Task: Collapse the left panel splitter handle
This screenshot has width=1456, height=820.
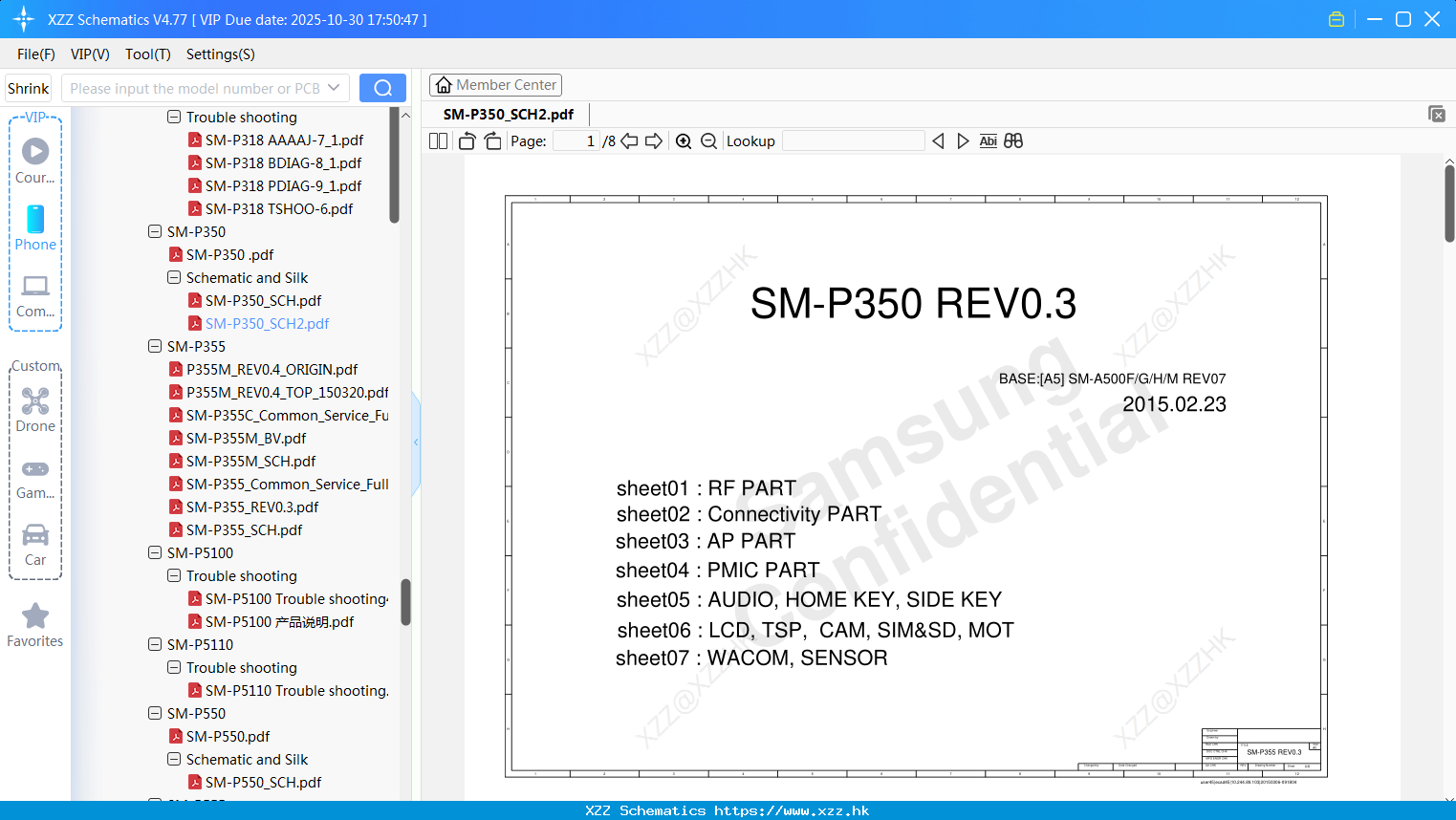Action: point(416,442)
